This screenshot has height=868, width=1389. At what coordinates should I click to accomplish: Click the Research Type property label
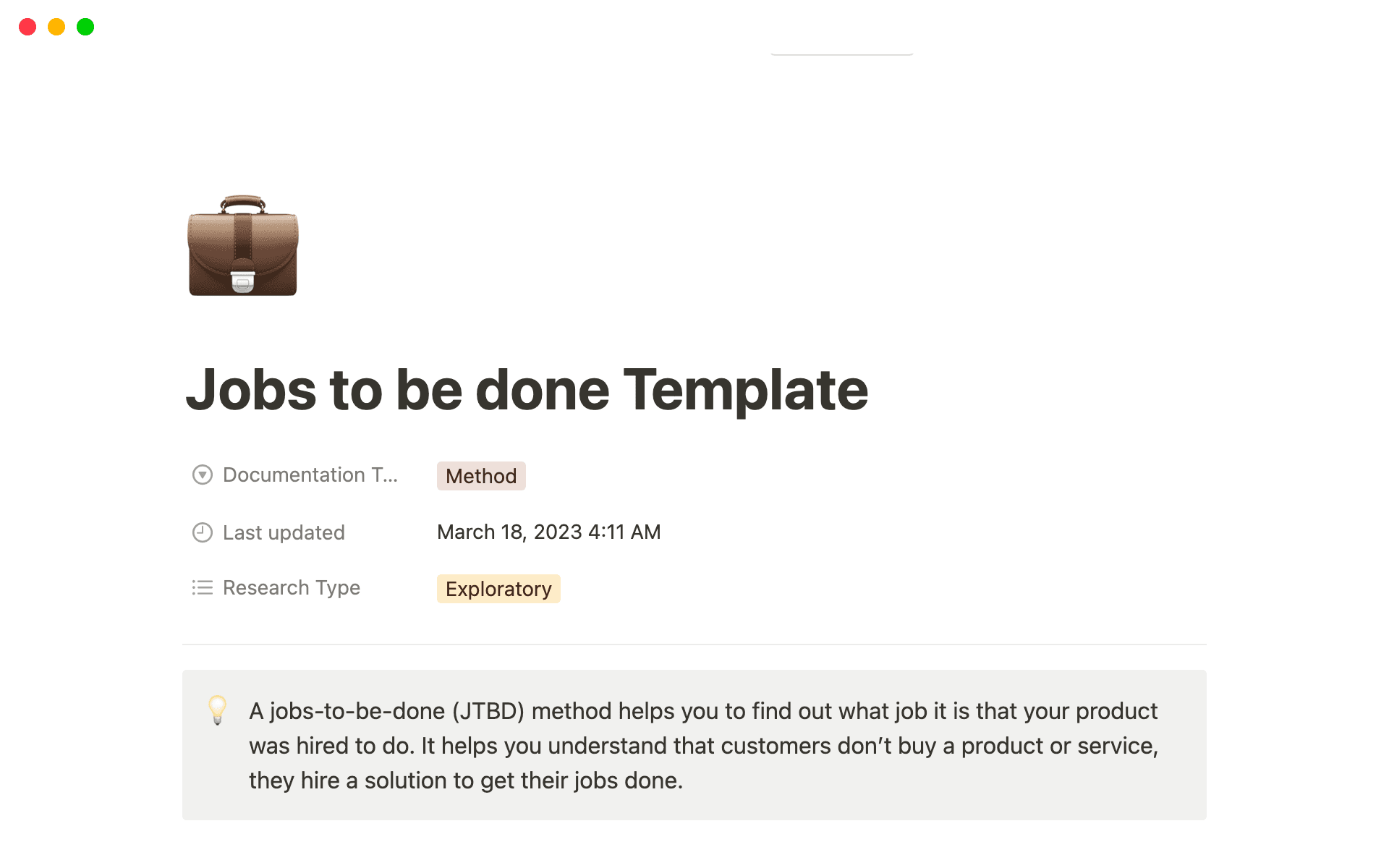(291, 587)
